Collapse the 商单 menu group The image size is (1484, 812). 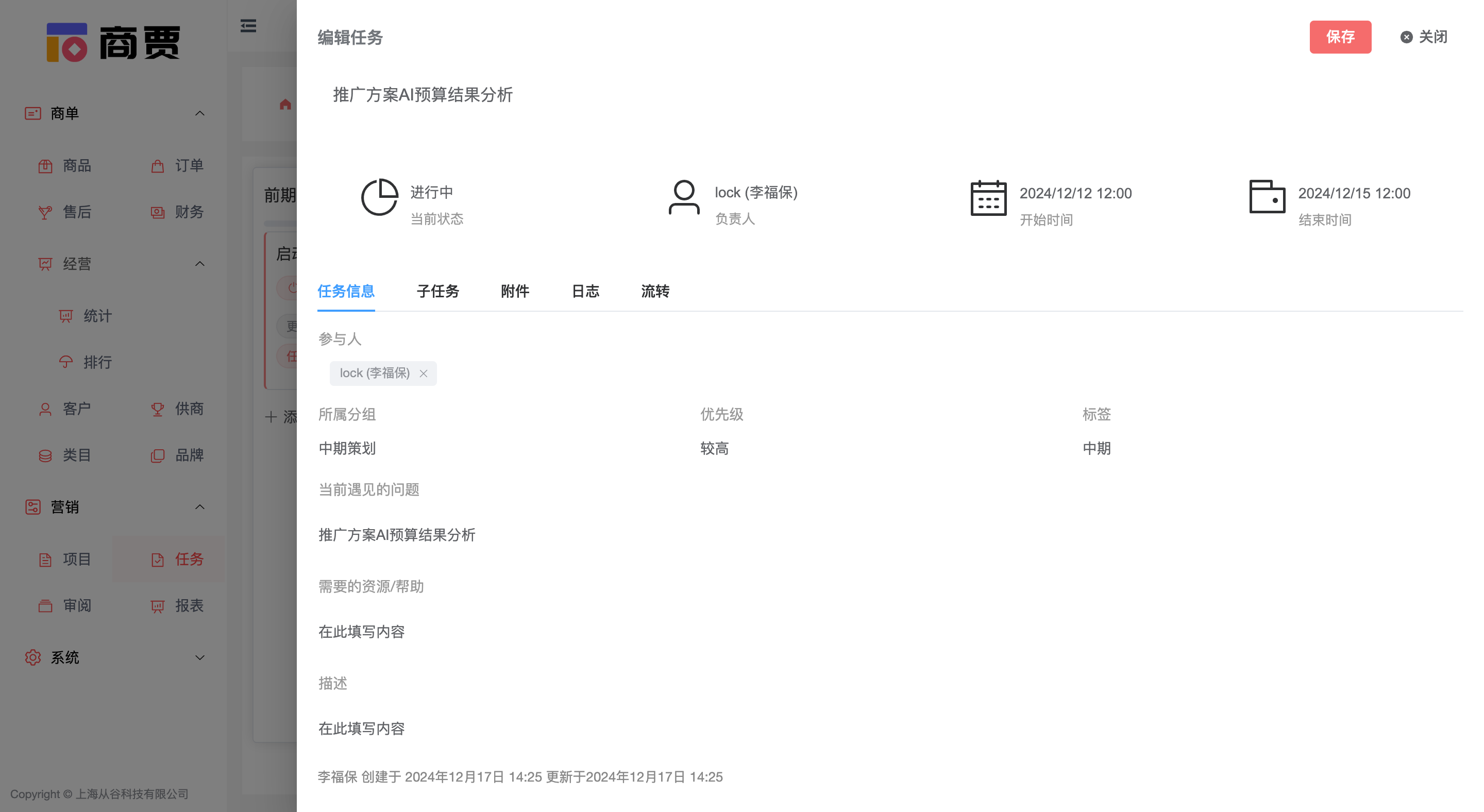pos(200,113)
